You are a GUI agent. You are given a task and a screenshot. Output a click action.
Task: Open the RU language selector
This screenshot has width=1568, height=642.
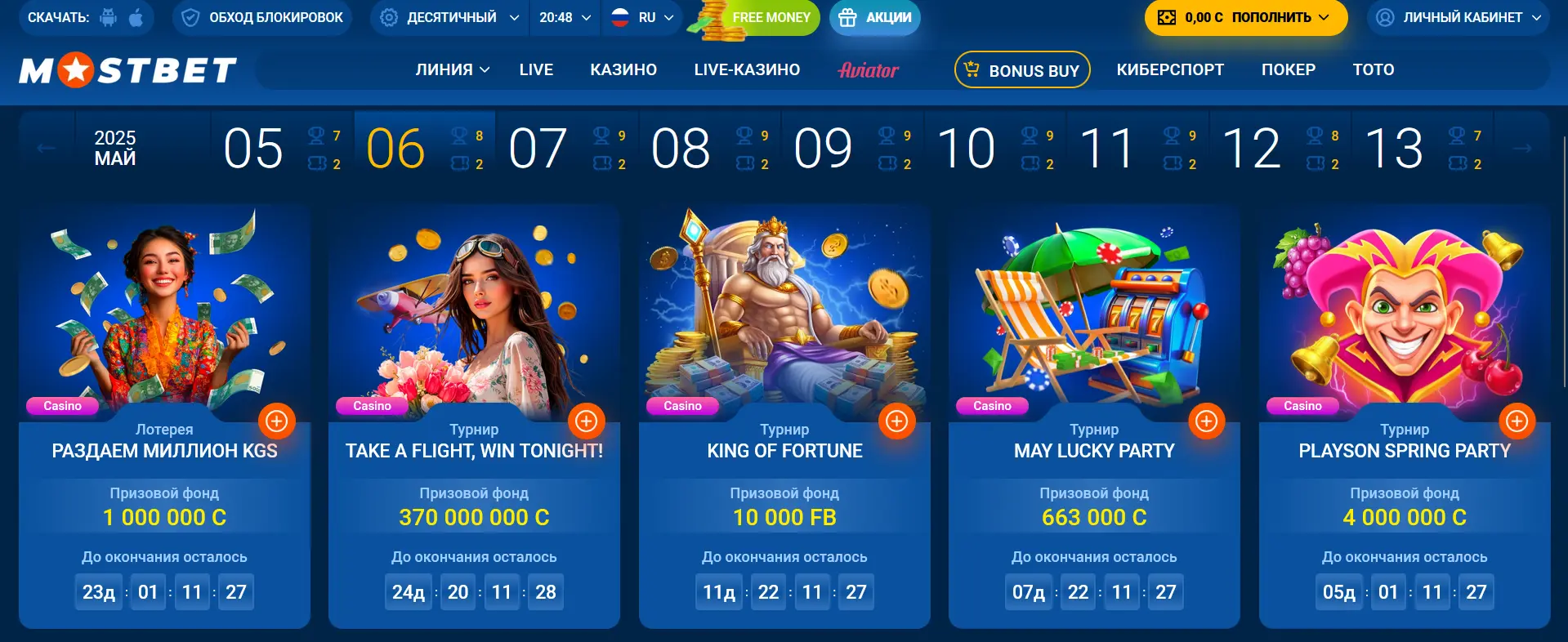click(643, 17)
